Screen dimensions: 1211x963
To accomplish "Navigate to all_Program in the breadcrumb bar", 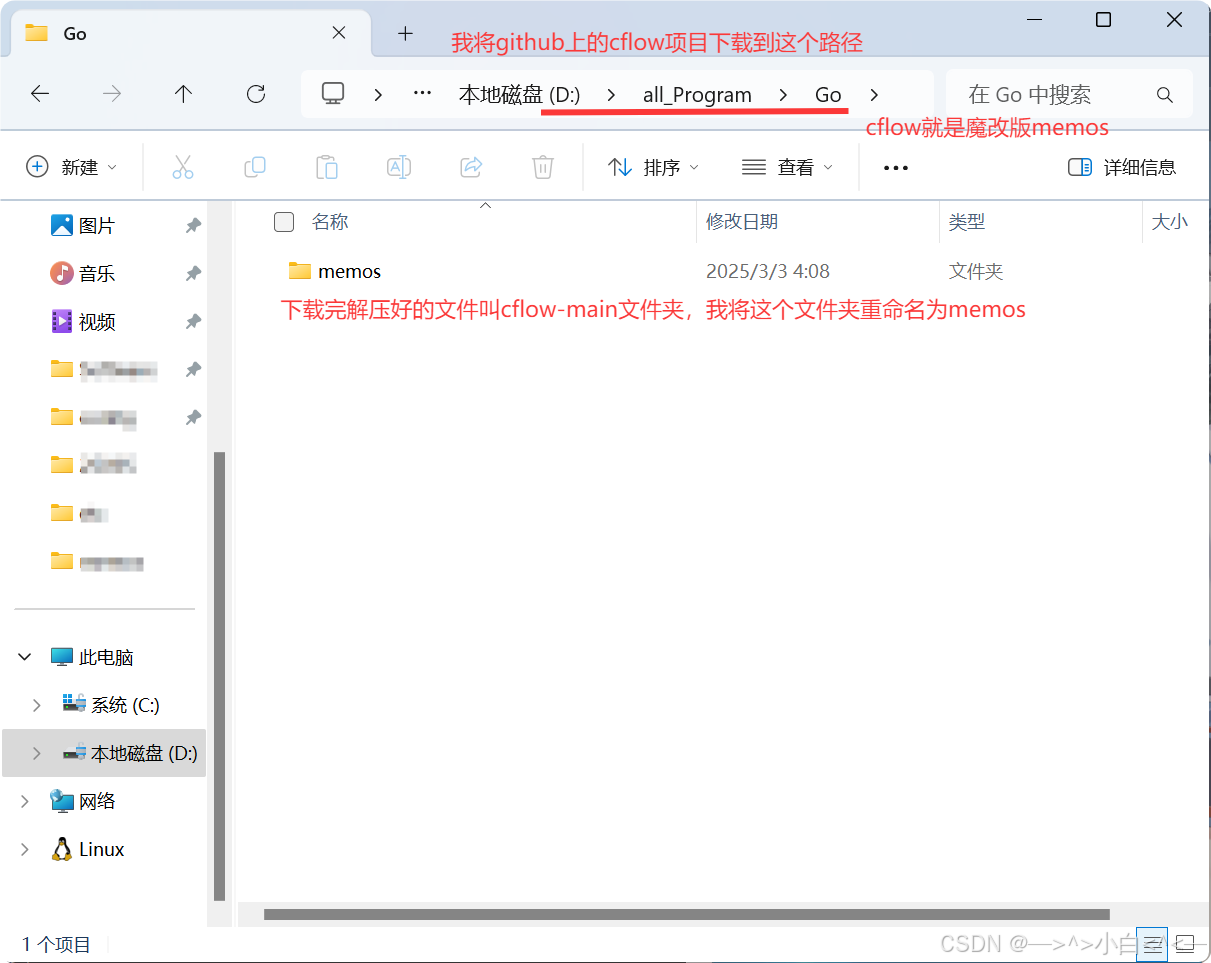I will click(697, 94).
